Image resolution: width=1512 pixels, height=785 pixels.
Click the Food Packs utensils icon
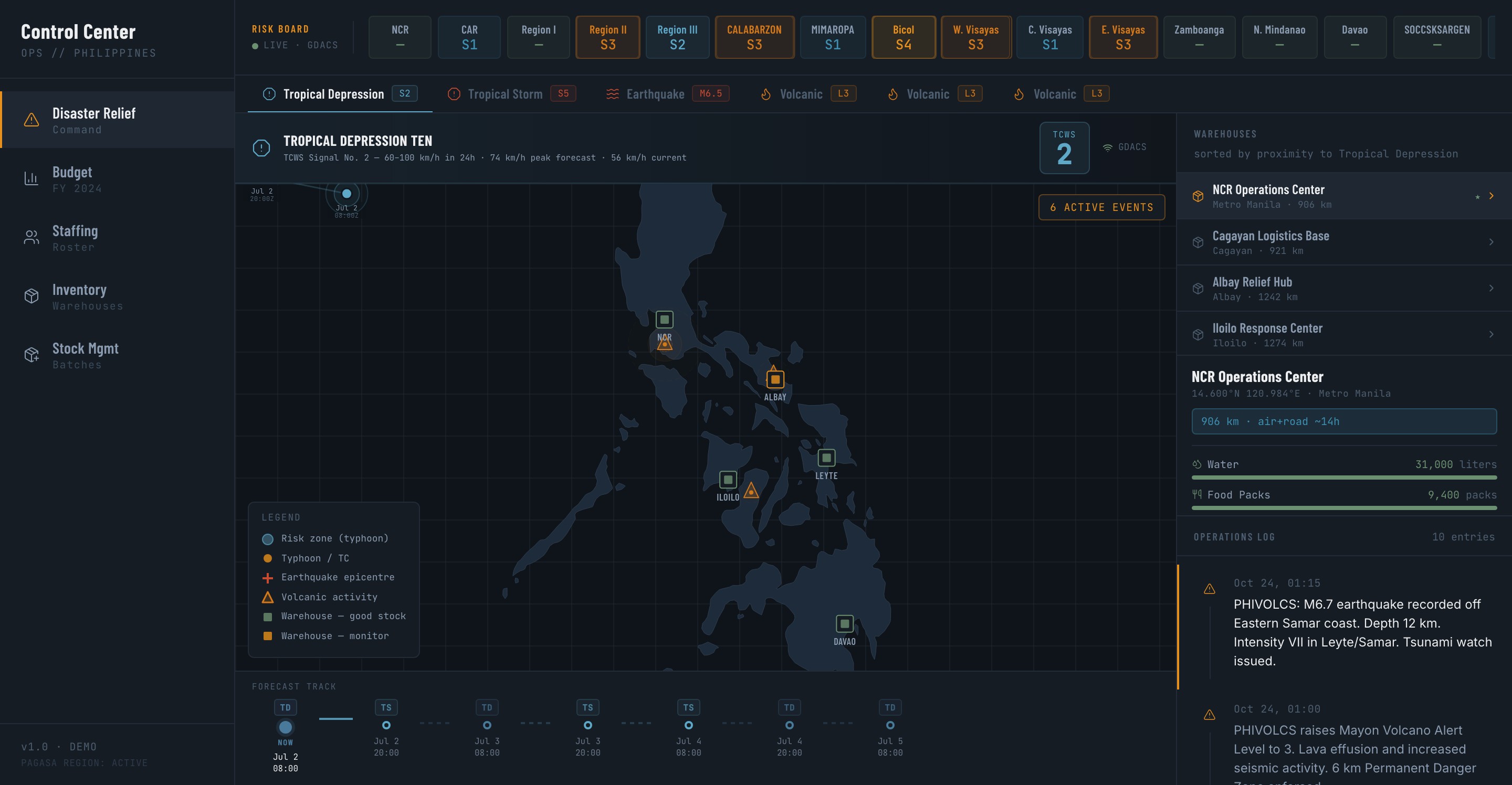[x=1197, y=495]
